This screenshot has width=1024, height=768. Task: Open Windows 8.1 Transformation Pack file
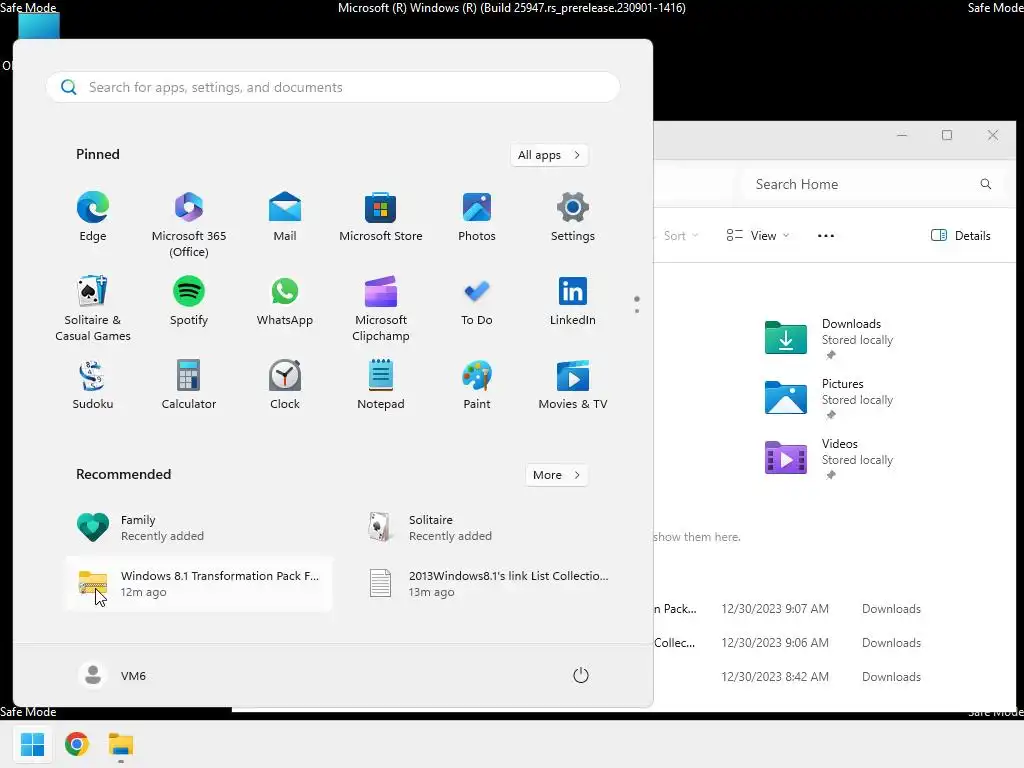[199, 584]
